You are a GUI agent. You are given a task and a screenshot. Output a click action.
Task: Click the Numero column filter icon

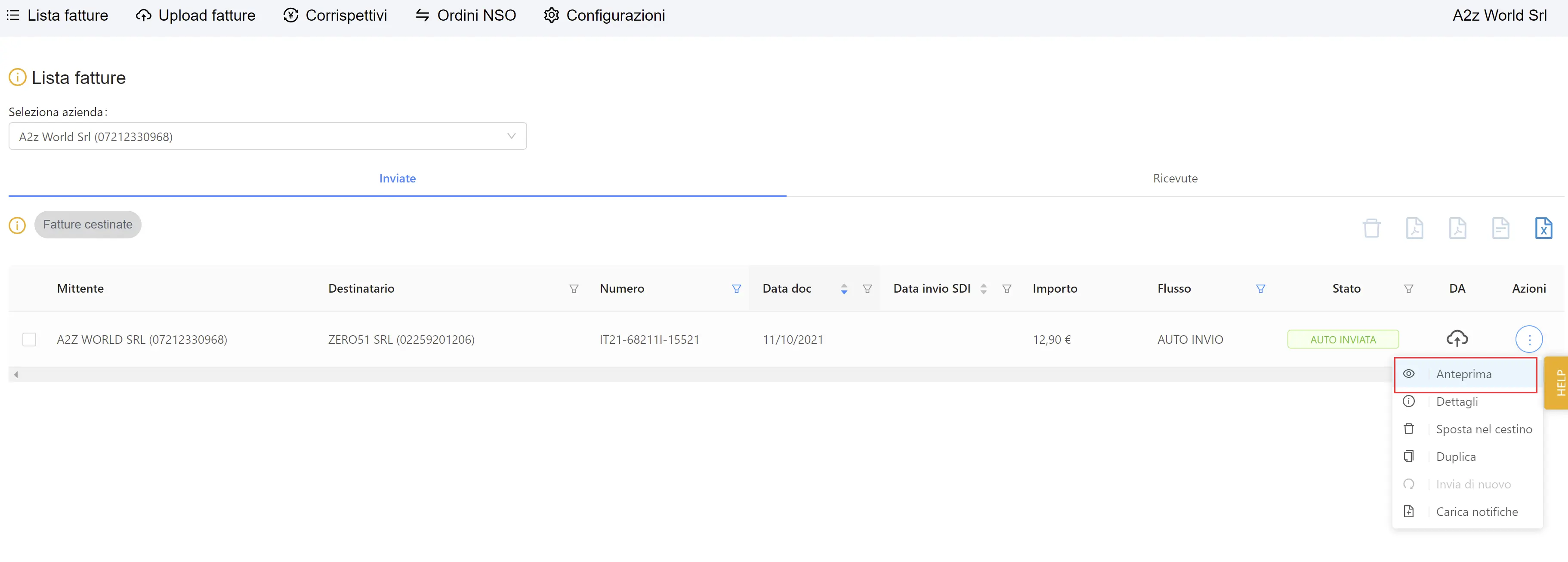pyautogui.click(x=736, y=289)
